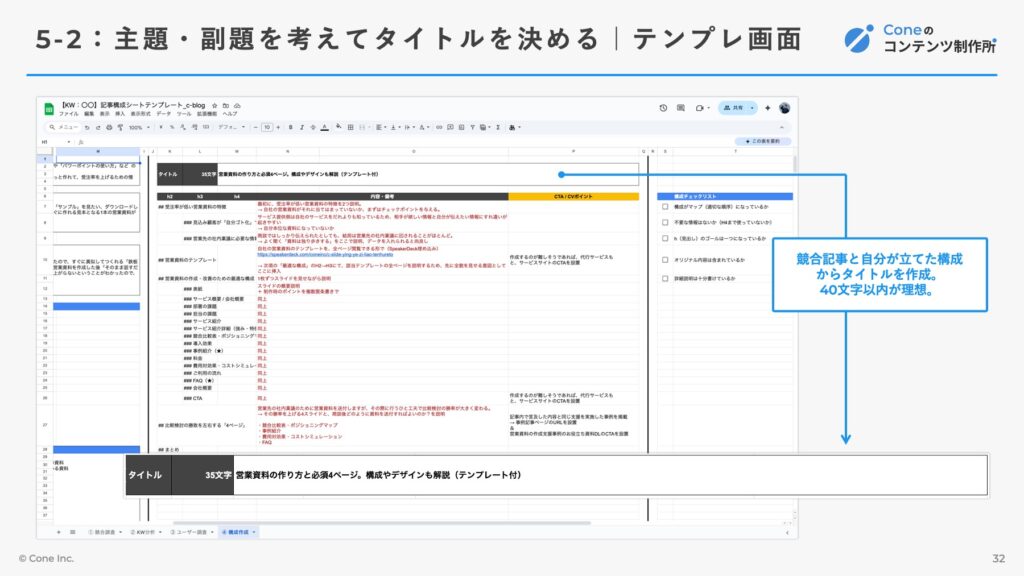Screen dimensions: 1024x576
Task: Apply currency format with yen icon
Action: click(161, 127)
